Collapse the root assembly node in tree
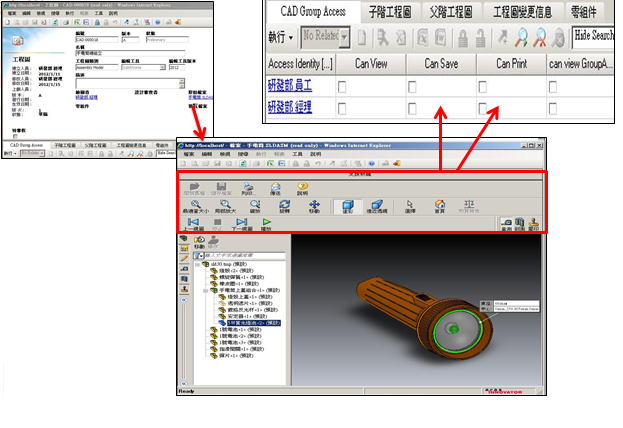623x428 pixels. tap(197, 264)
